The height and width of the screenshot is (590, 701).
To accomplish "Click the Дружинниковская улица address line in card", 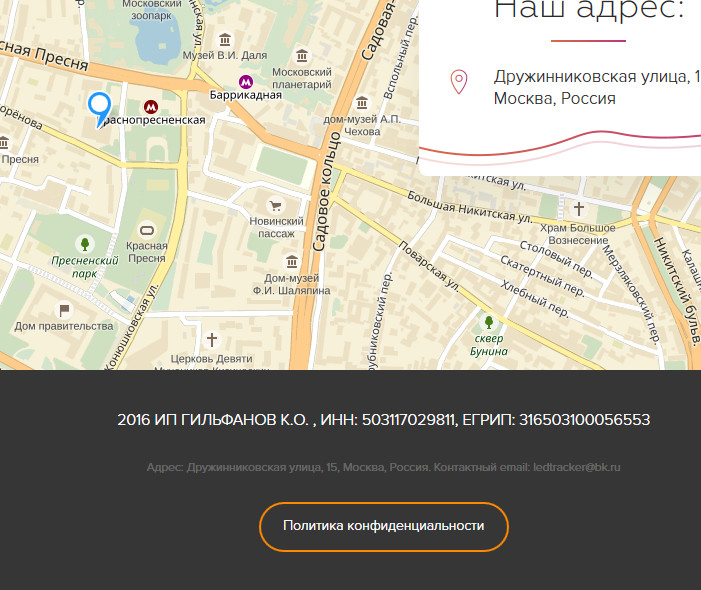I will pos(597,77).
